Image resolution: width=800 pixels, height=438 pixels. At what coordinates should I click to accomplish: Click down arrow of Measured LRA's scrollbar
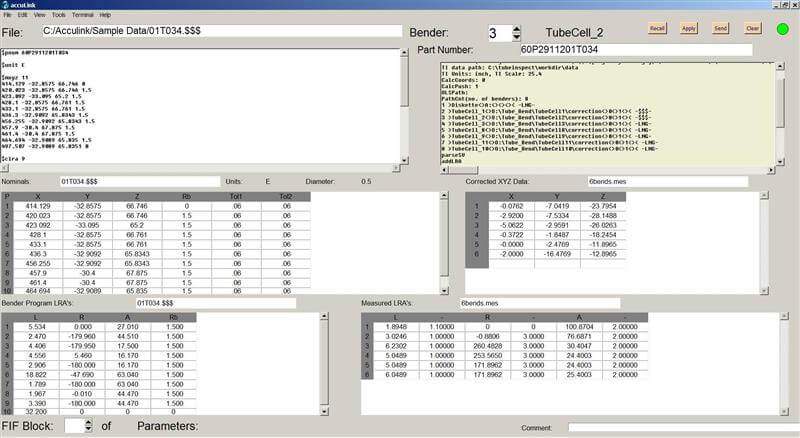784,411
